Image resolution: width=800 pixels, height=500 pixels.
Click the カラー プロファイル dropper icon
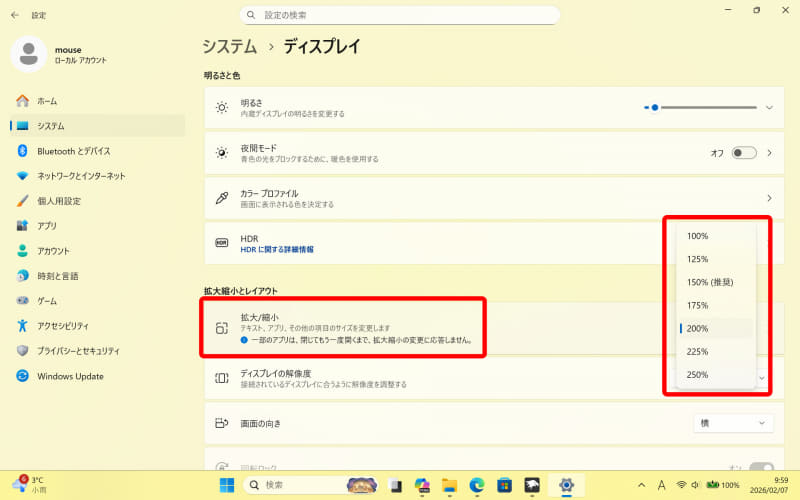[221, 198]
